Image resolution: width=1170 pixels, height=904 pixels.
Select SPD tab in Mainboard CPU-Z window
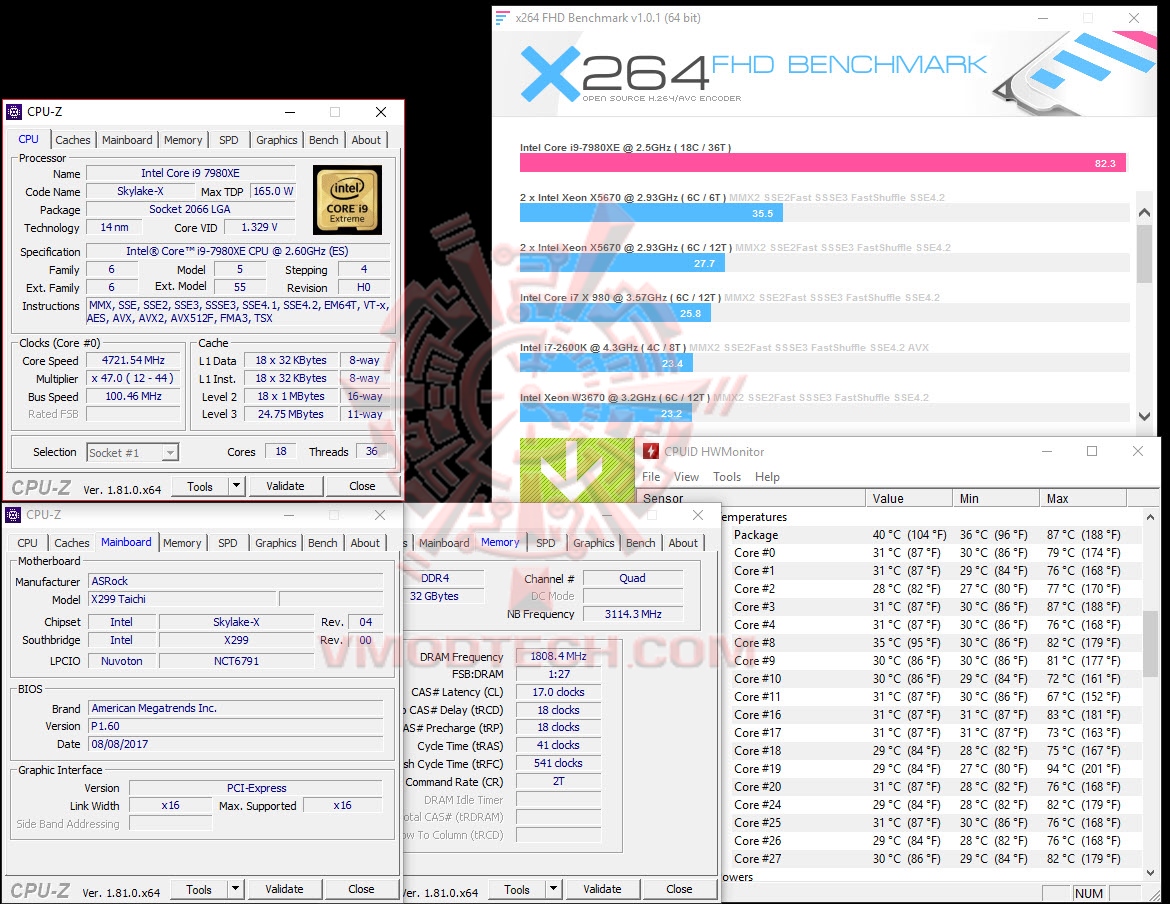(x=228, y=543)
